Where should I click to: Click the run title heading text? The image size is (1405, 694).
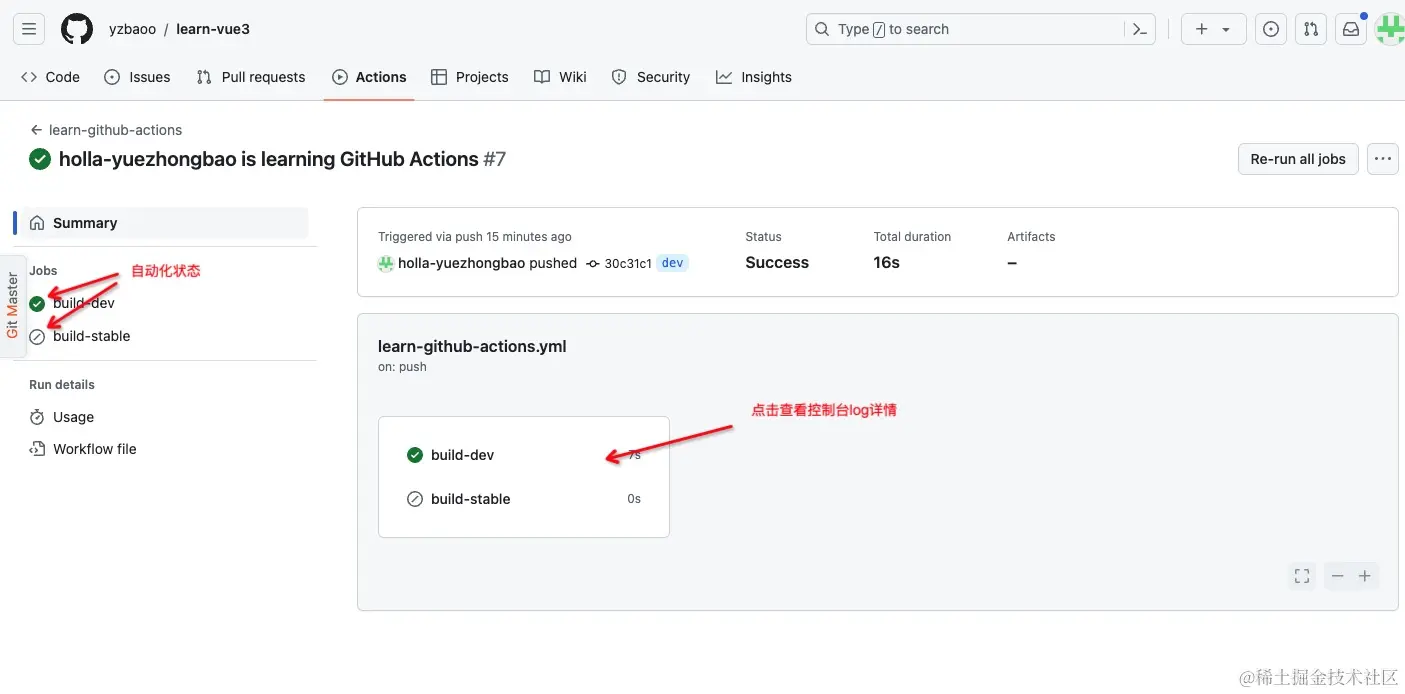coord(269,159)
